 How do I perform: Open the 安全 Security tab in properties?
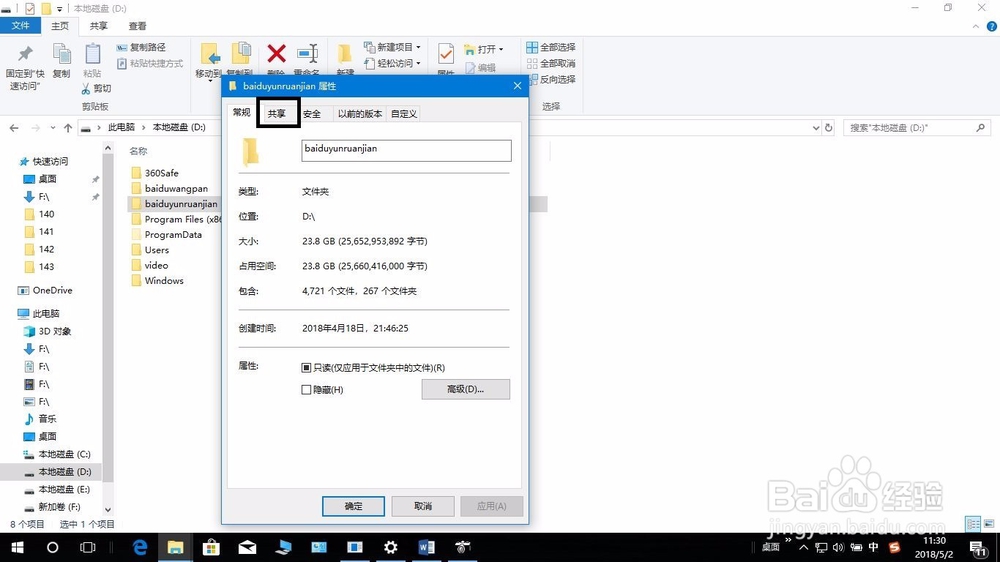tap(312, 114)
